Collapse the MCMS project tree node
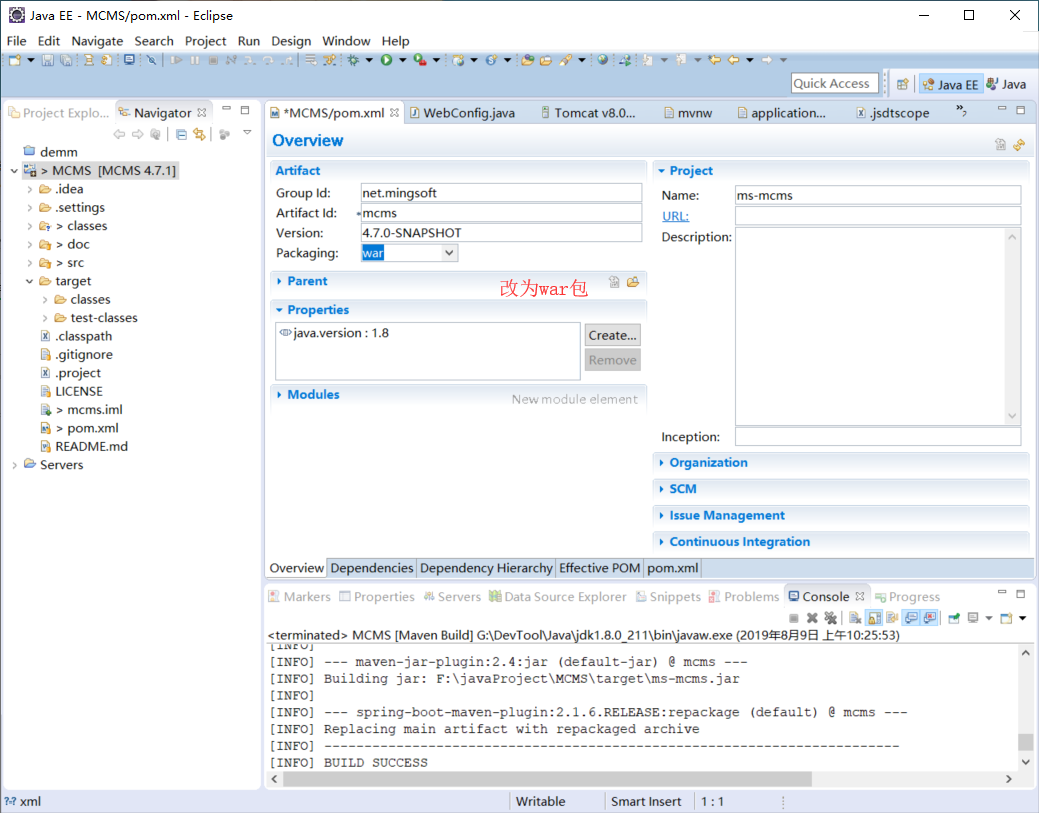The height and width of the screenshot is (813, 1039). click(15, 171)
